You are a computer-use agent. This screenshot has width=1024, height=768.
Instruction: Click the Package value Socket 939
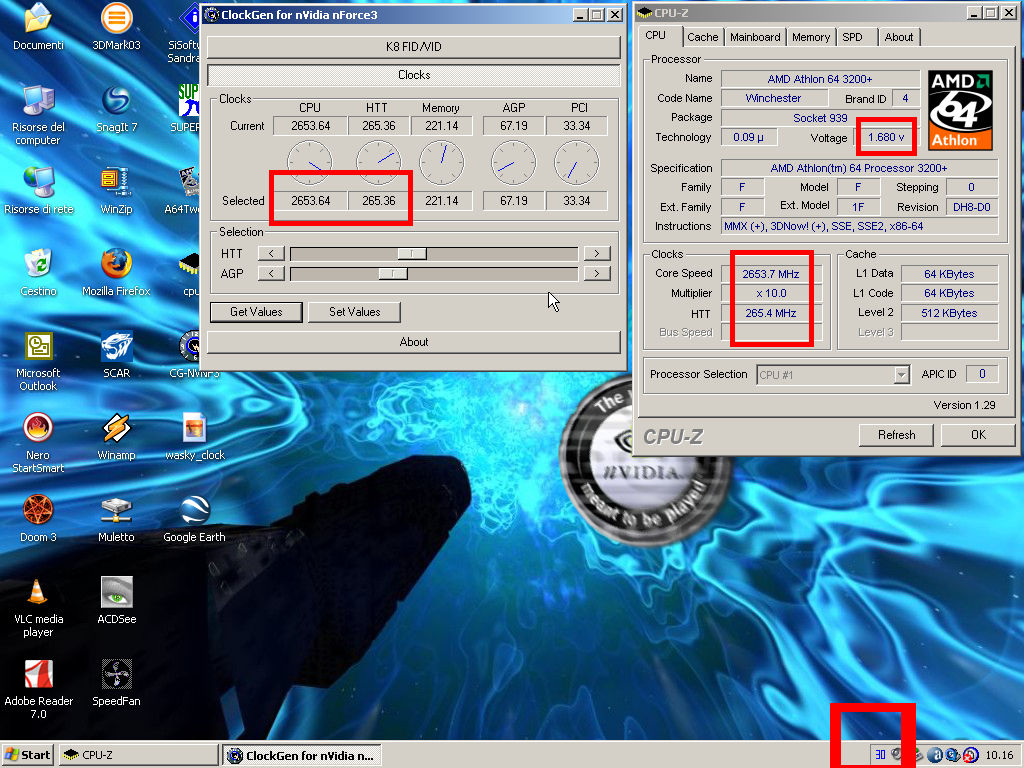coord(820,118)
